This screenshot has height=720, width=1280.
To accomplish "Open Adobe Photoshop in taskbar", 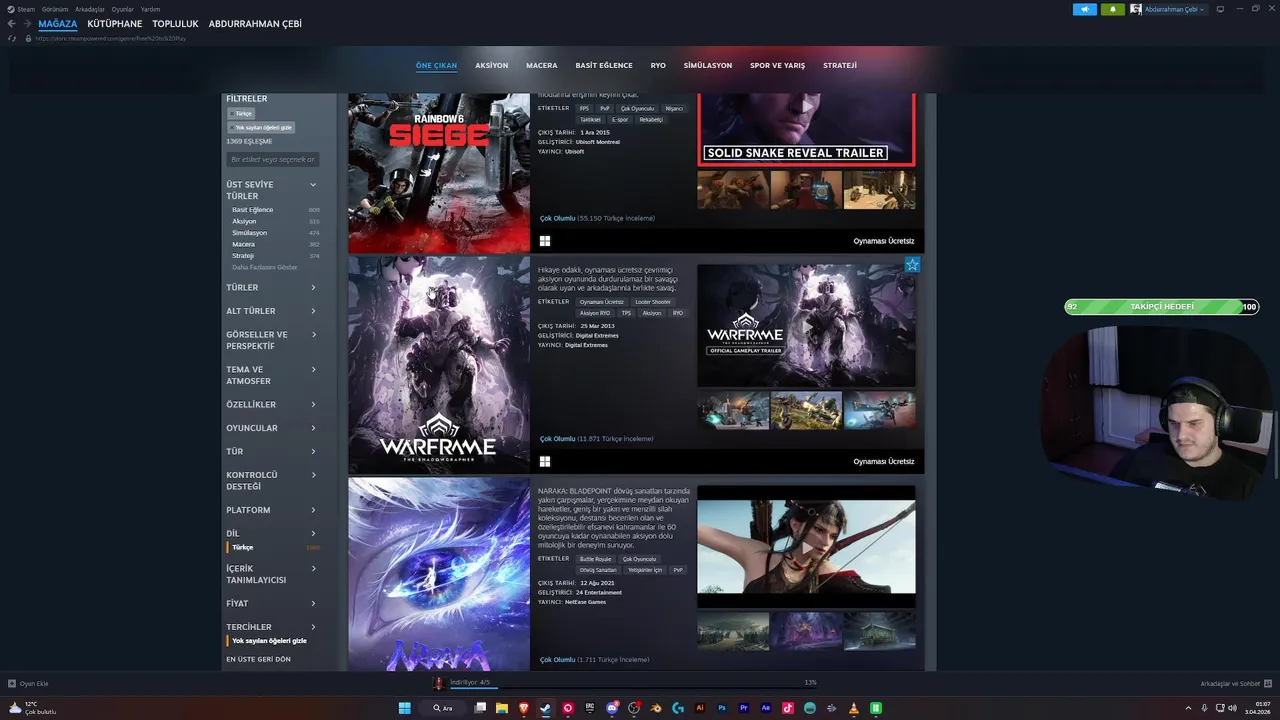I will coord(722,708).
